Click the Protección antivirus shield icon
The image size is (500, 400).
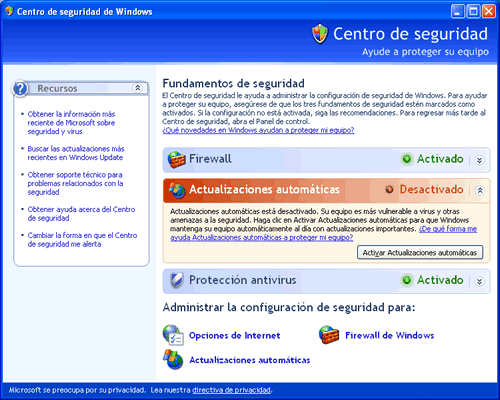pyautogui.click(x=177, y=280)
